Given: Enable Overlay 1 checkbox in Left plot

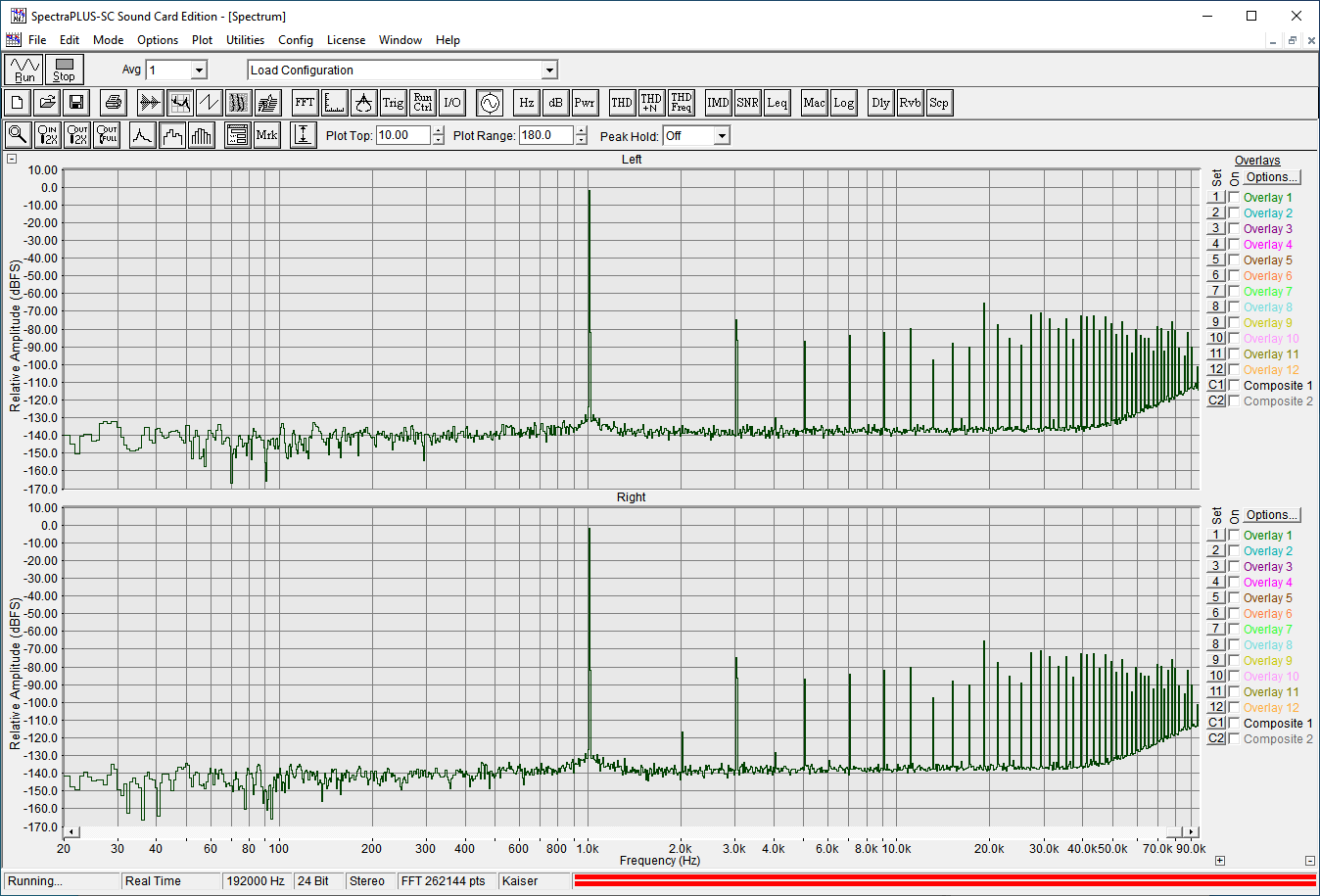Looking at the screenshot, I should [1234, 197].
